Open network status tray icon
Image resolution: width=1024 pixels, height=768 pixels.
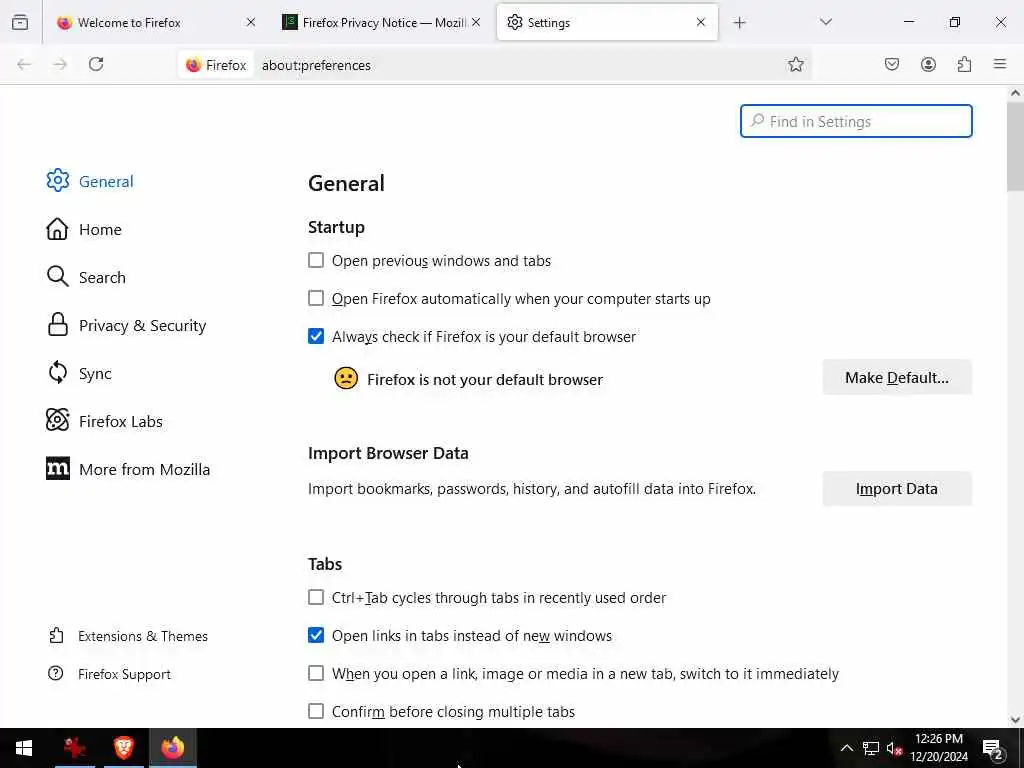tap(871, 748)
